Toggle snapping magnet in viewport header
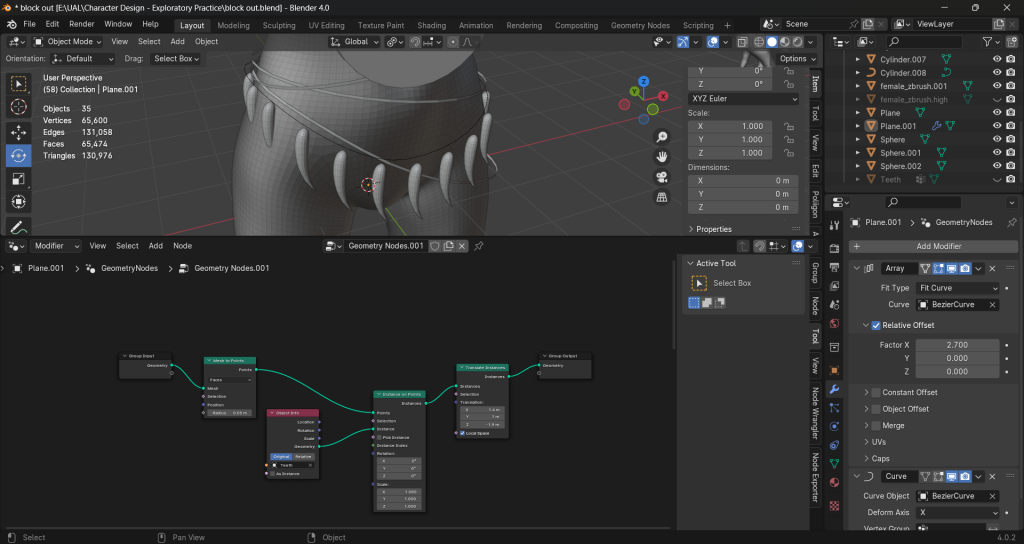 (415, 42)
